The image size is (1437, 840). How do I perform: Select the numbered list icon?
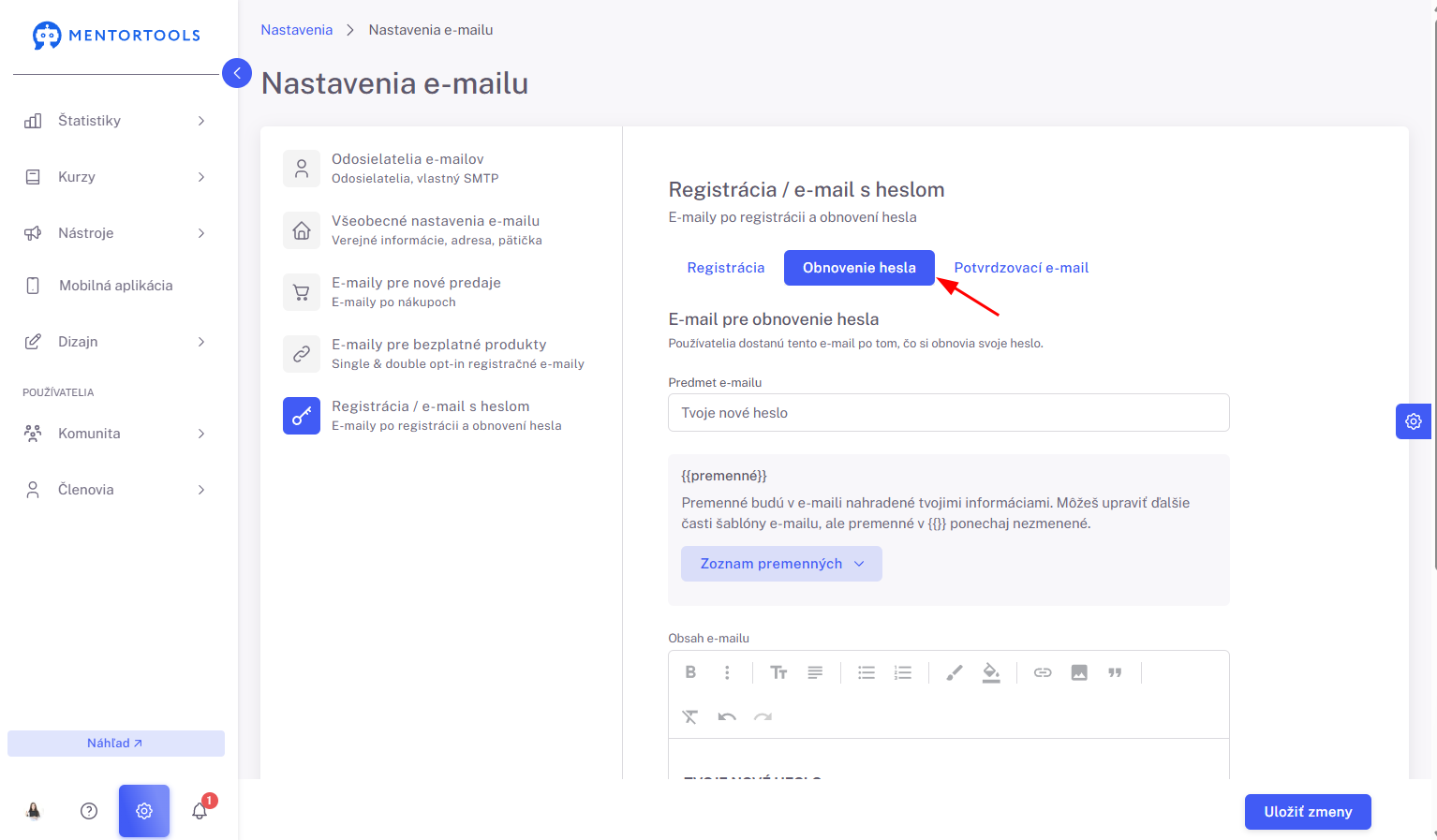(903, 672)
